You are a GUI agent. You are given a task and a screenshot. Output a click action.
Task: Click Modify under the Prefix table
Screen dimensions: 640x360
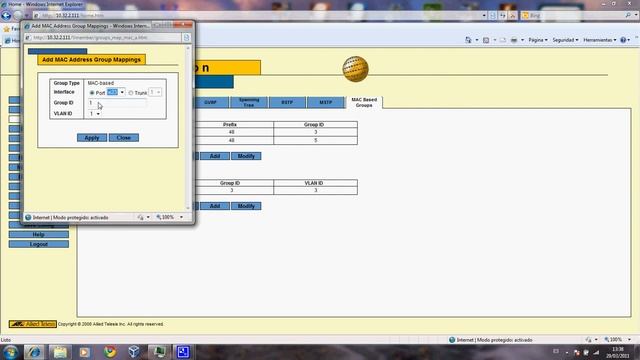pos(246,156)
